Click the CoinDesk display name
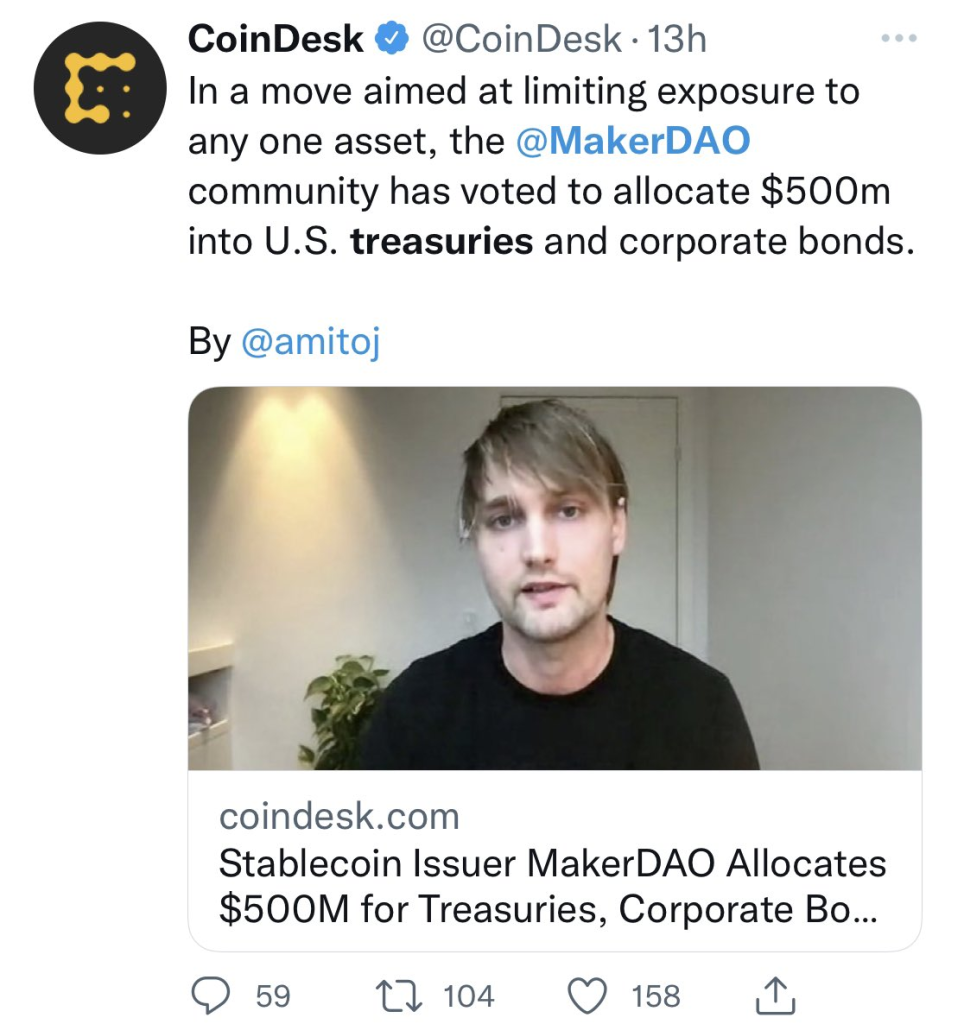Image resolution: width=964 pixels, height=1024 pixels. 276,39
